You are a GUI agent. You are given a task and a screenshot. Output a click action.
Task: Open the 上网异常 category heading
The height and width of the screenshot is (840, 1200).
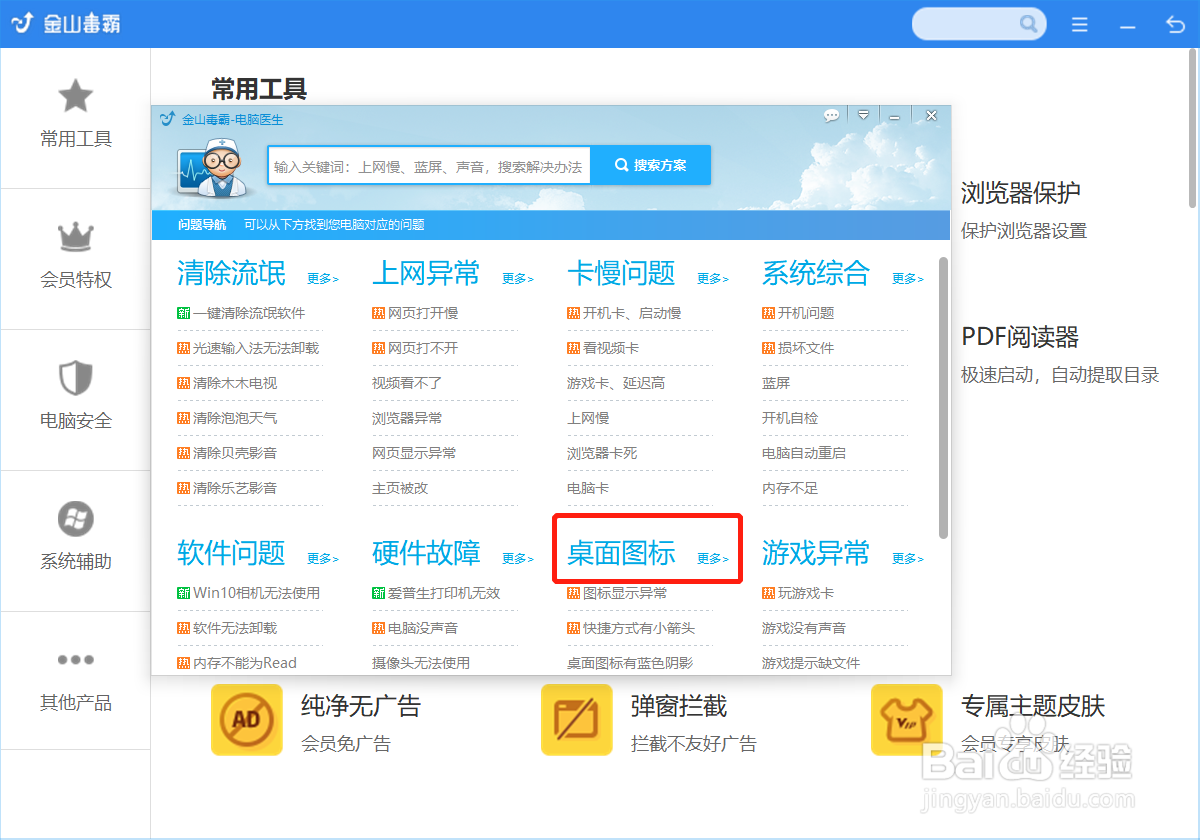click(426, 273)
